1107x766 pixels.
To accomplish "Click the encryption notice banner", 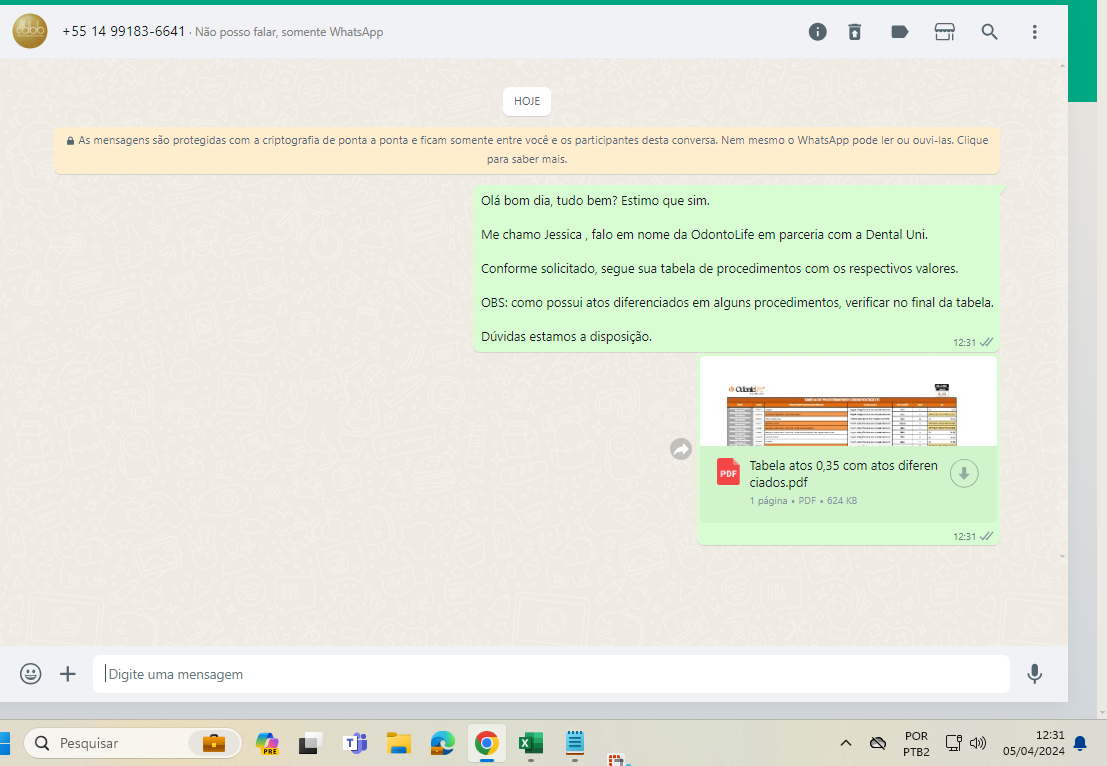I will [527, 150].
